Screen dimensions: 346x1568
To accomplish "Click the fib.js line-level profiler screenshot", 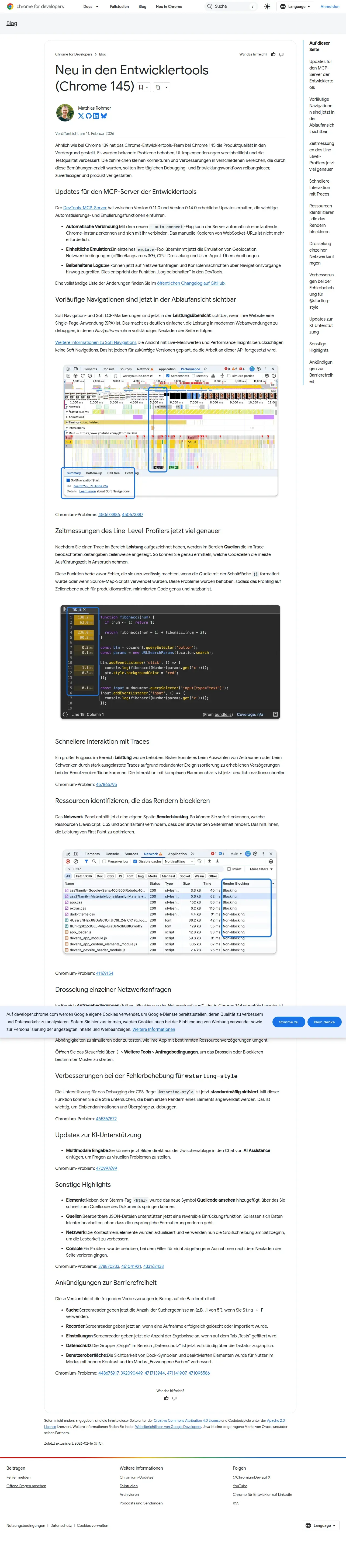I will pyautogui.click(x=171, y=662).
